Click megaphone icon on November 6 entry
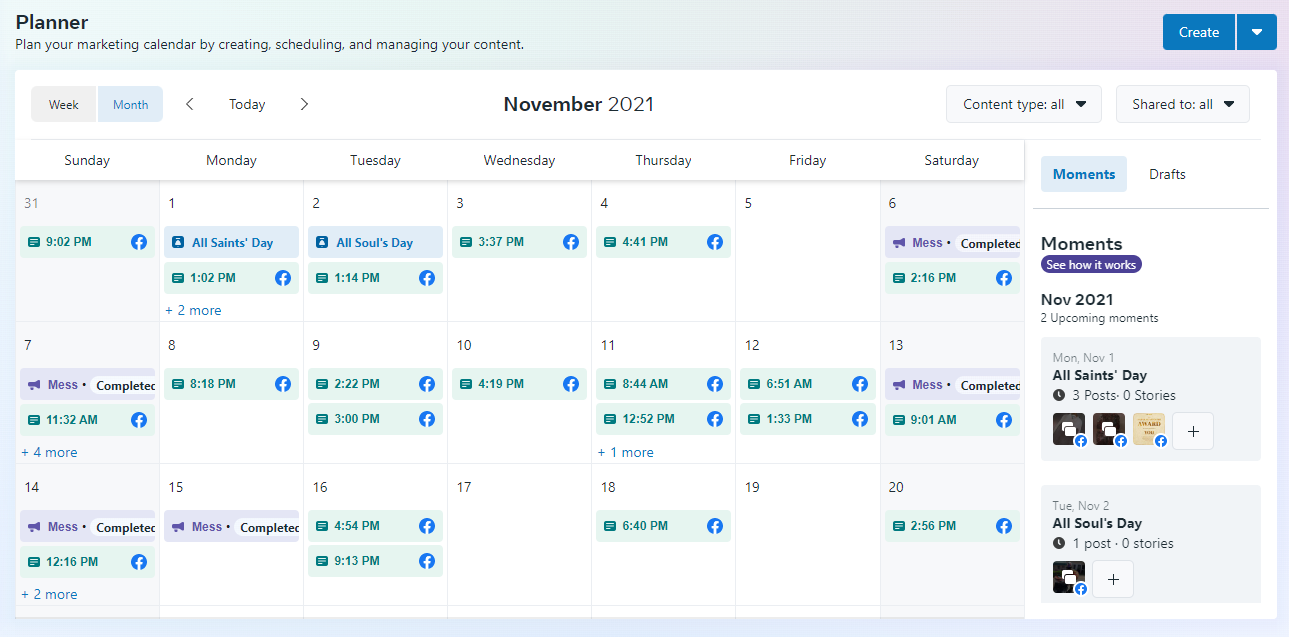 pyautogui.click(x=899, y=242)
